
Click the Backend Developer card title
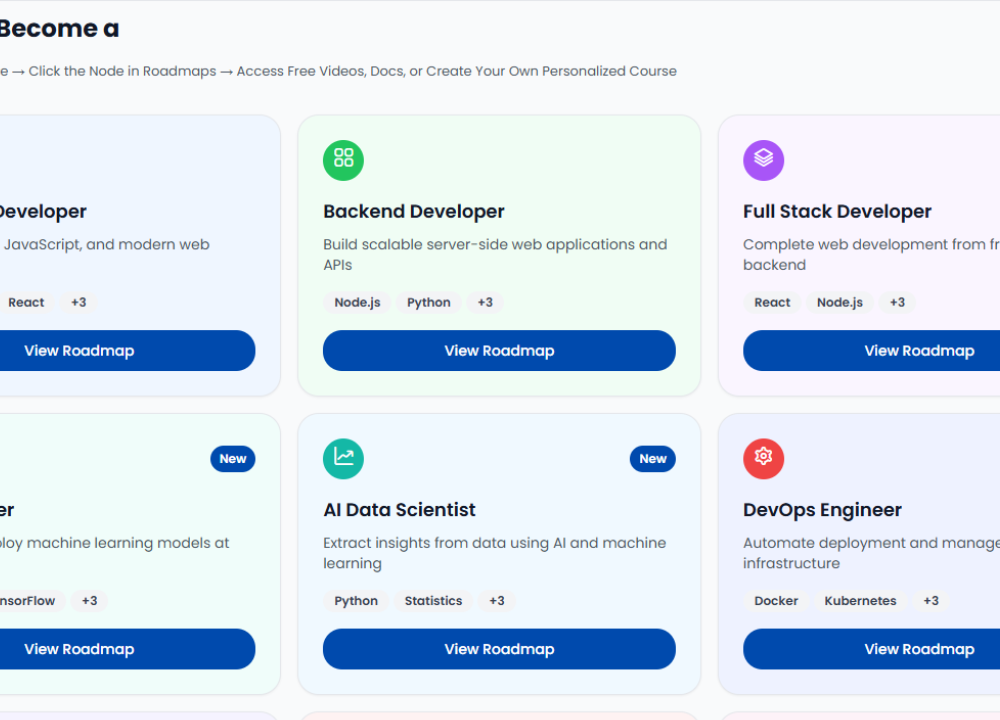[414, 211]
